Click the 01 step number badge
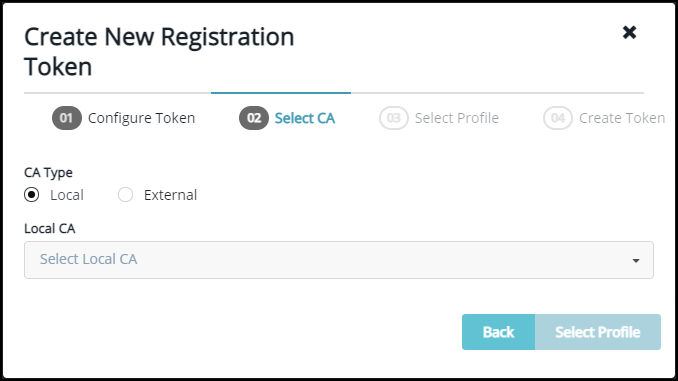Viewport: 678px width, 381px height. [x=67, y=118]
